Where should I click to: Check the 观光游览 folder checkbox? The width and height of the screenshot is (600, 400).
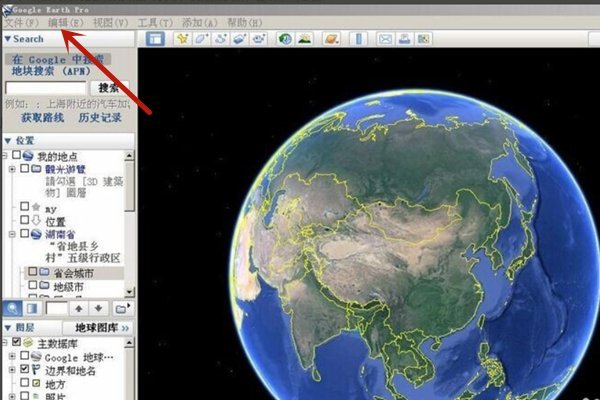click(x=25, y=168)
